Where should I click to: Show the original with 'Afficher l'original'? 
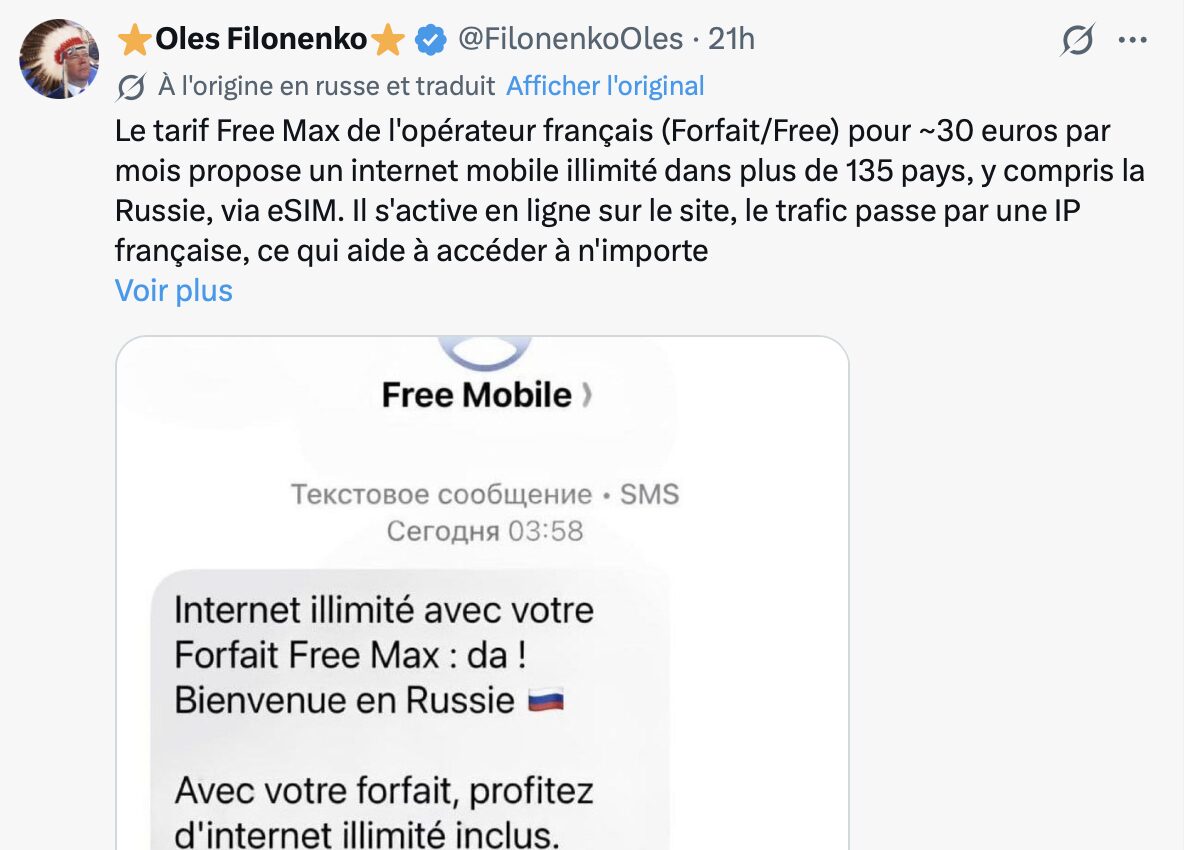tap(605, 86)
